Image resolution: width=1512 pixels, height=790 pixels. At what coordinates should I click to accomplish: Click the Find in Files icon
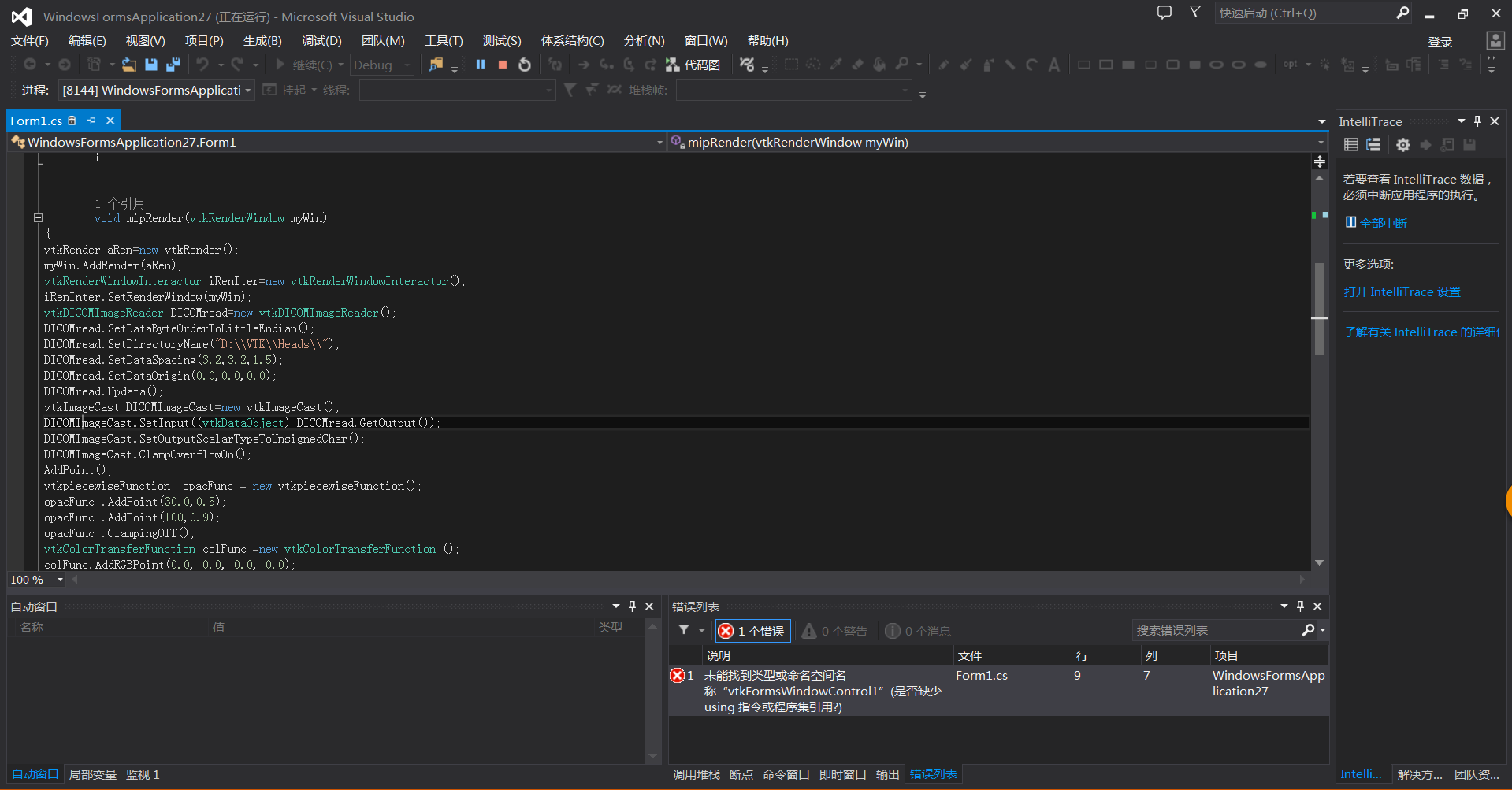pos(436,65)
